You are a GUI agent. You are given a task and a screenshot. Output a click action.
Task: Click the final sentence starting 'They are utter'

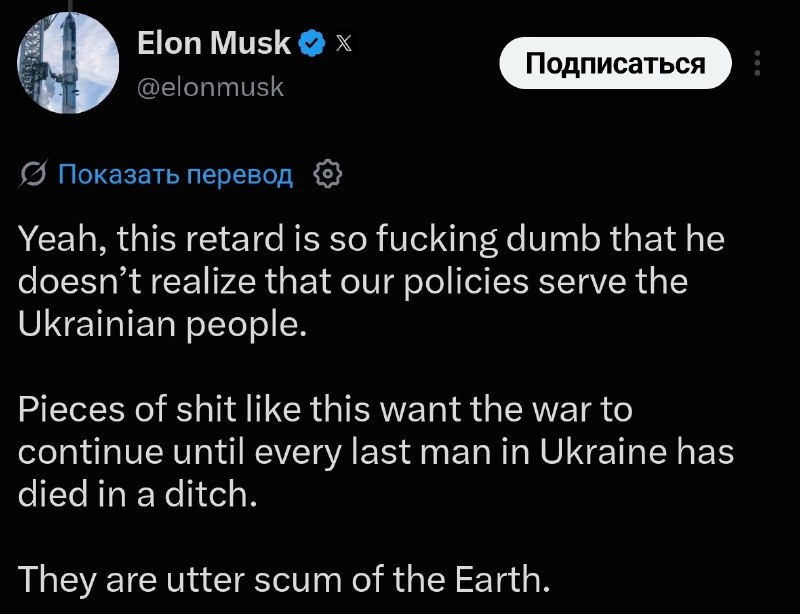284,580
